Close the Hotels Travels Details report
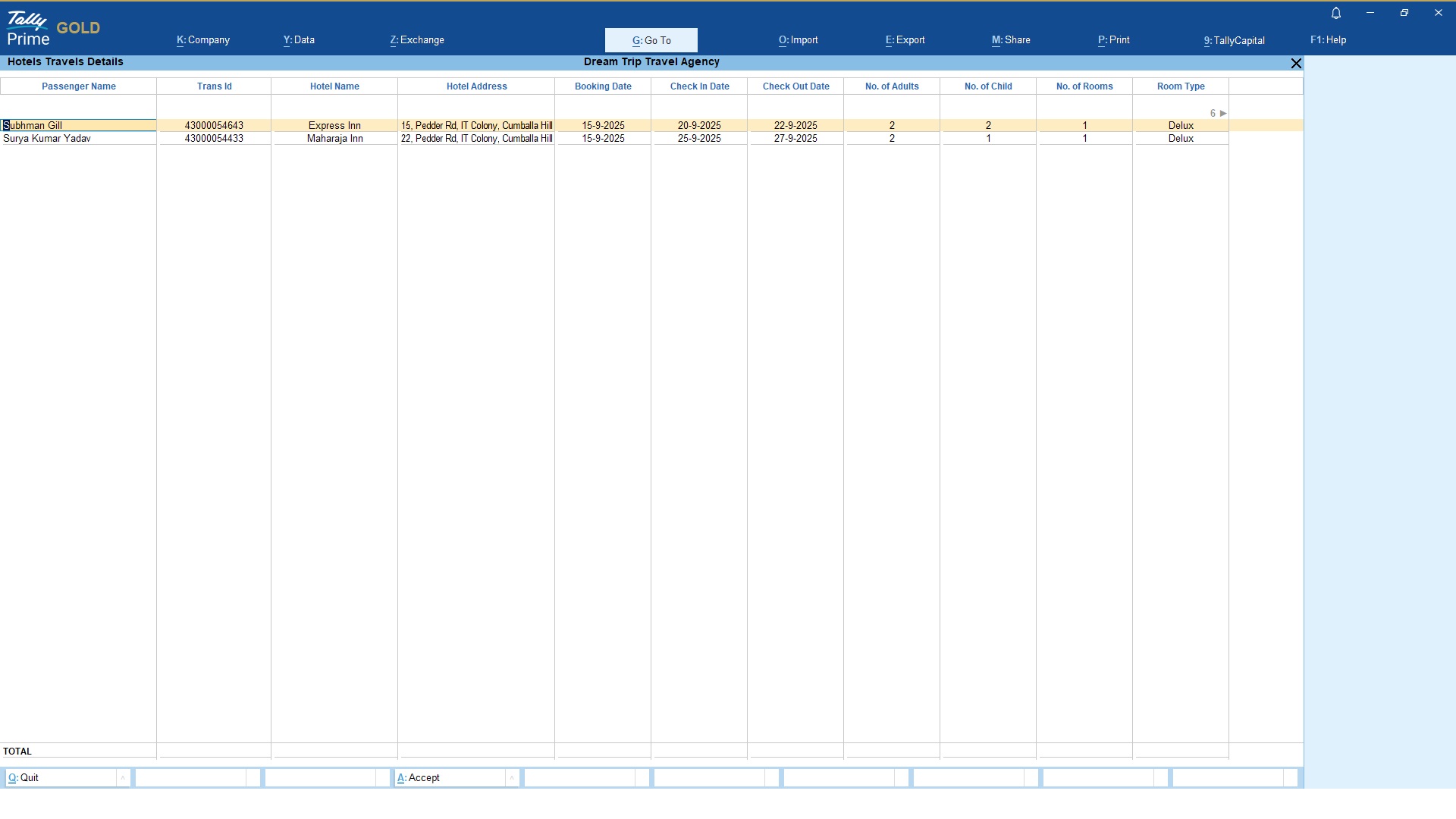The width and height of the screenshot is (1456, 819). [1296, 64]
